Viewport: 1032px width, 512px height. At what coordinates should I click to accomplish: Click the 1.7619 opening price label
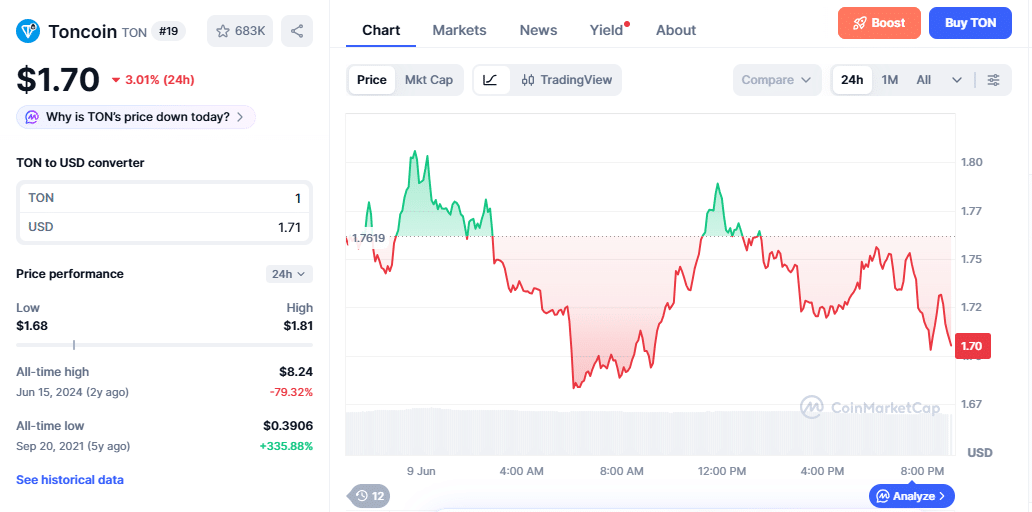pyautogui.click(x=369, y=238)
